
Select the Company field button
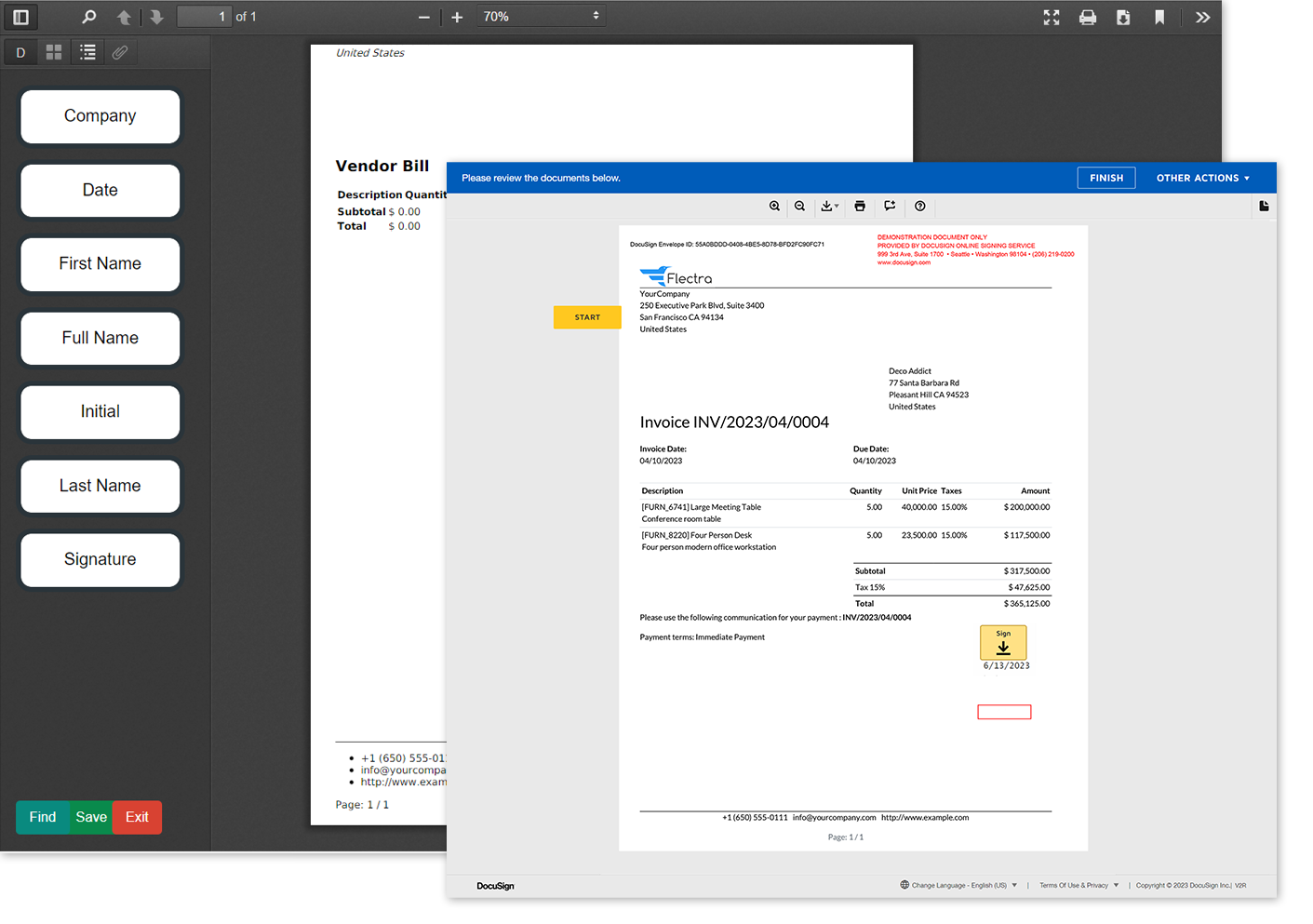(100, 116)
